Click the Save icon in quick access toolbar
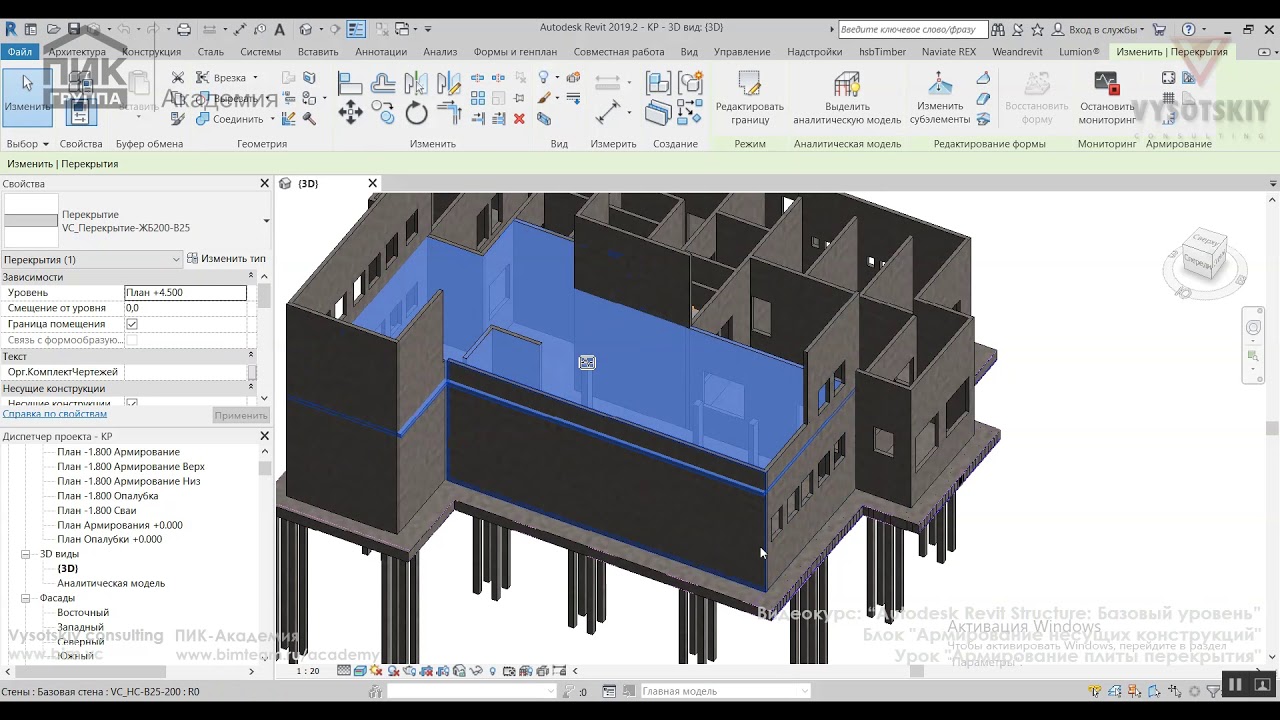This screenshot has width=1280, height=720. pos(74,29)
